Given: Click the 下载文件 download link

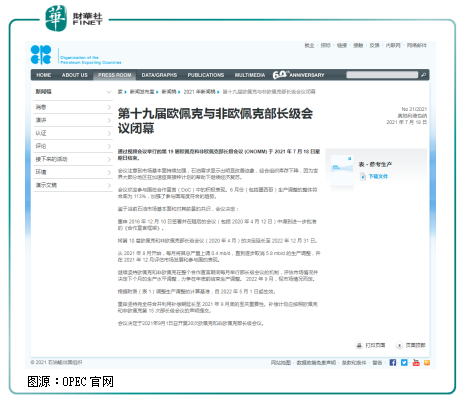Looking at the screenshot, I should pyautogui.click(x=378, y=176).
